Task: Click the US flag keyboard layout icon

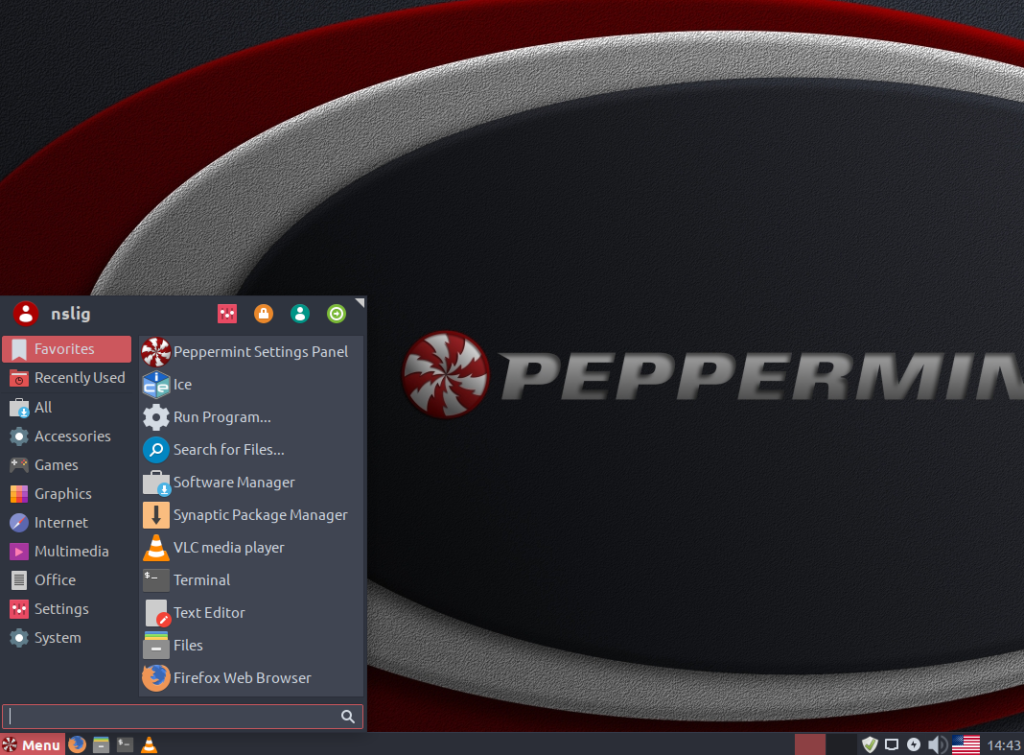Action: pyautogui.click(x=966, y=745)
